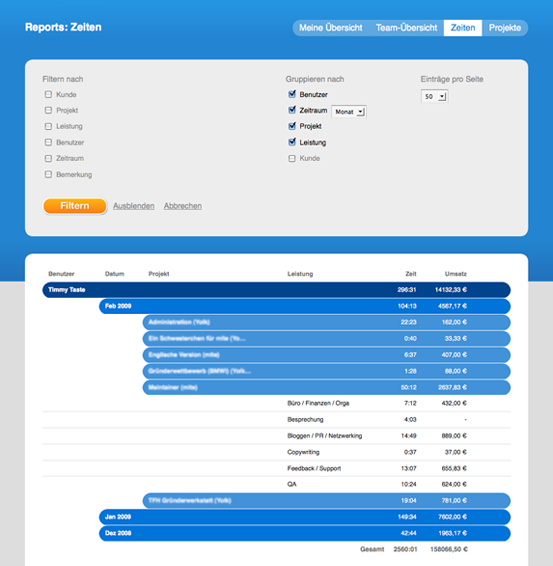
Task: Click the Leistung column header
Action: point(300,274)
